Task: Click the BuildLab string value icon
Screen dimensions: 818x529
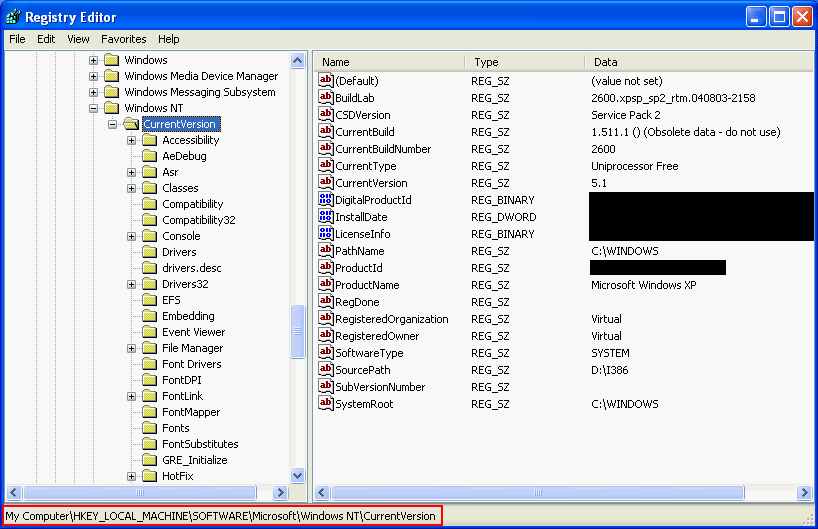Action: 326,98
